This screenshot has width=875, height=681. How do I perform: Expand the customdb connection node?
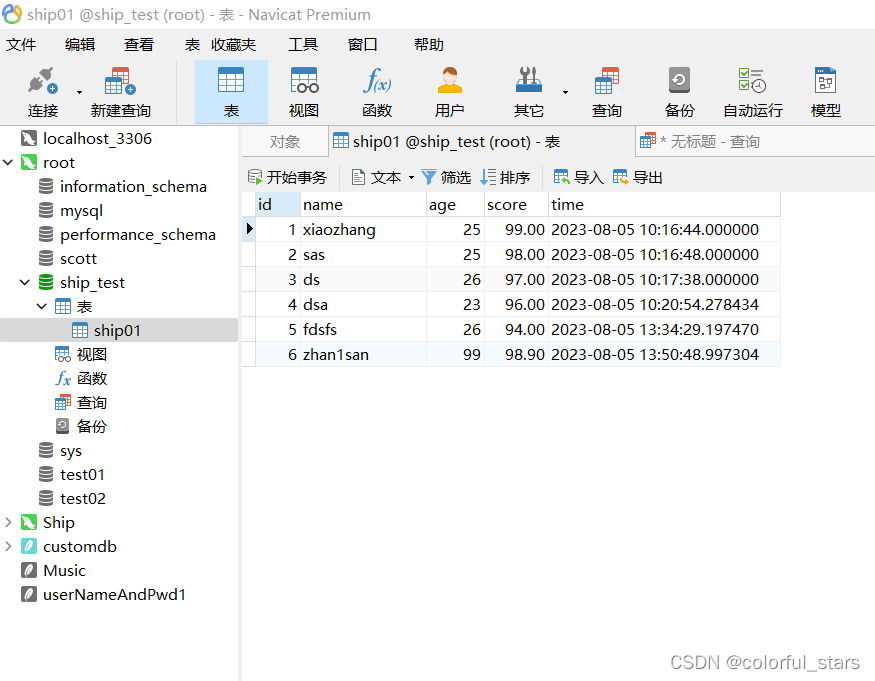(8, 546)
